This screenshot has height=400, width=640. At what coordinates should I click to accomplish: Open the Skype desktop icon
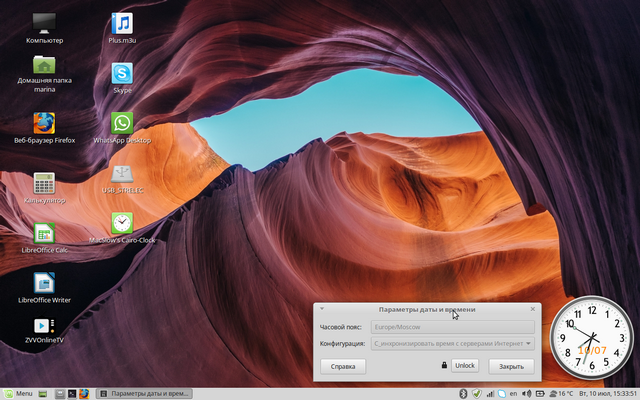click(122, 73)
